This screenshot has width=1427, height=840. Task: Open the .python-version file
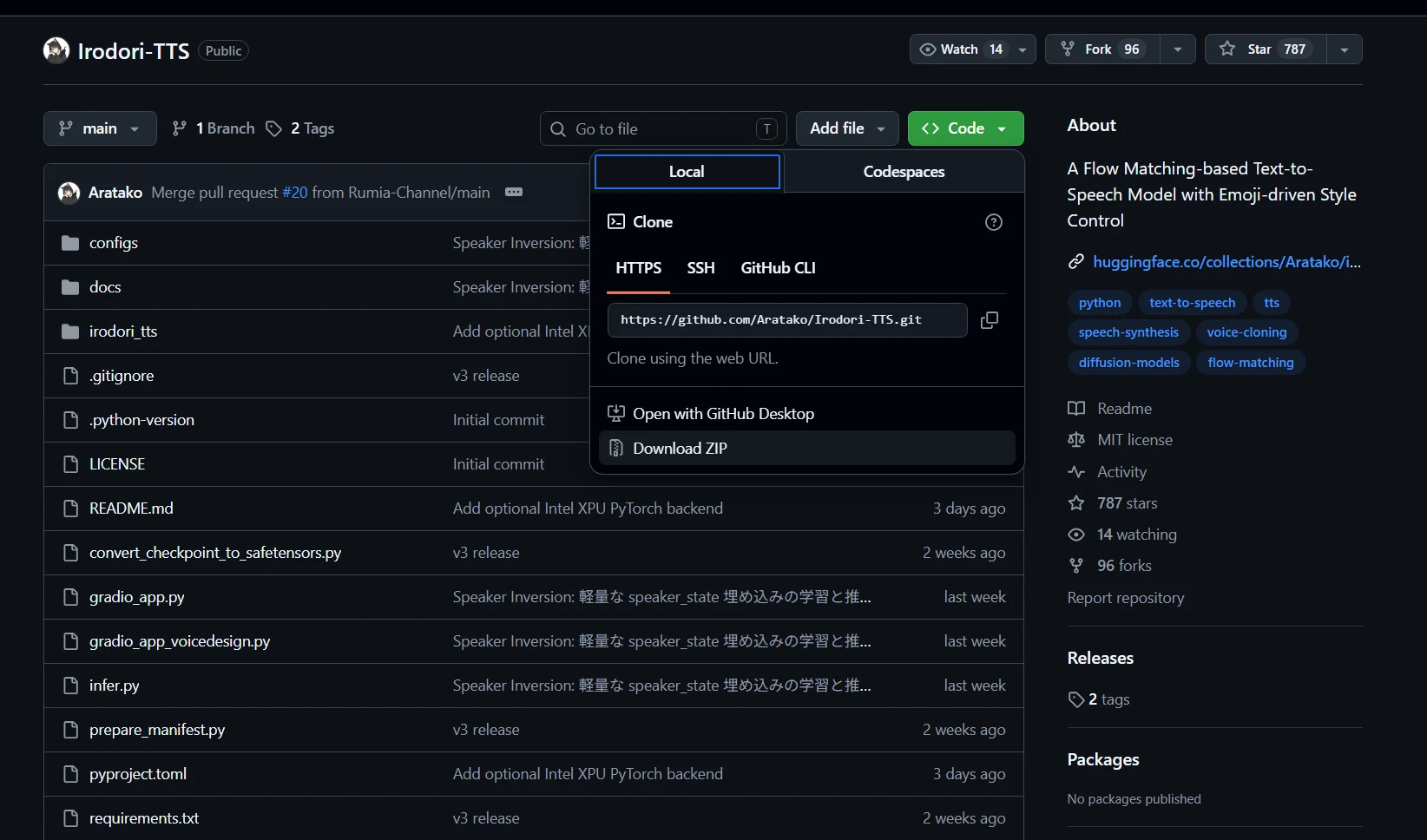[141, 420]
